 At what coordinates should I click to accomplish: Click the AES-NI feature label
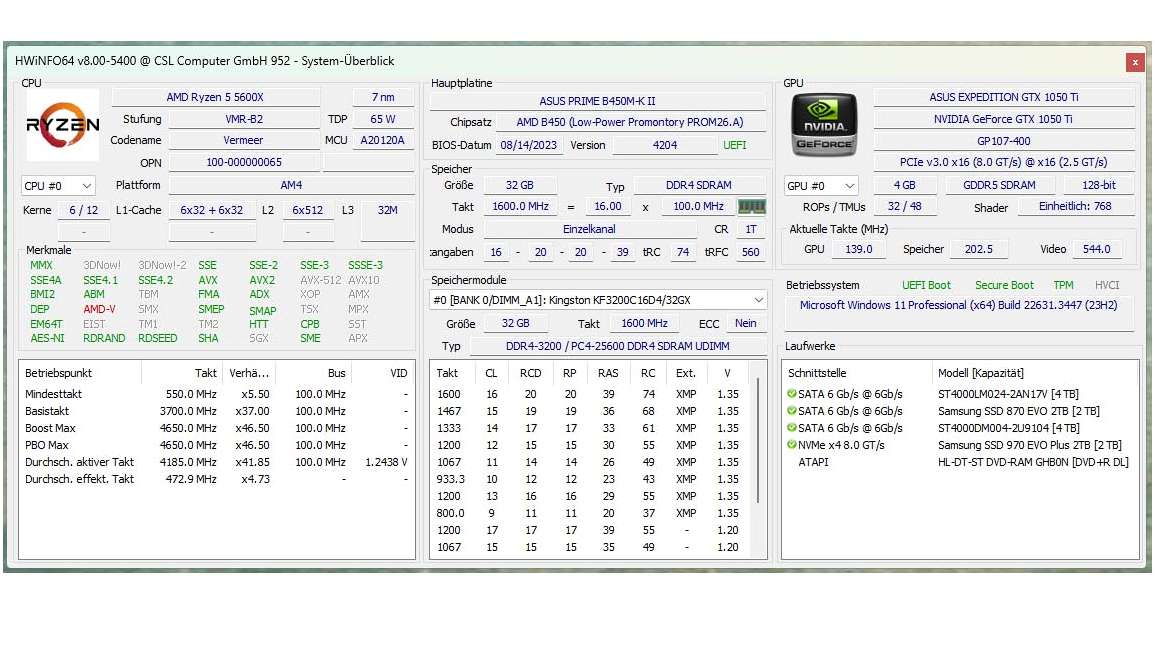pos(47,338)
